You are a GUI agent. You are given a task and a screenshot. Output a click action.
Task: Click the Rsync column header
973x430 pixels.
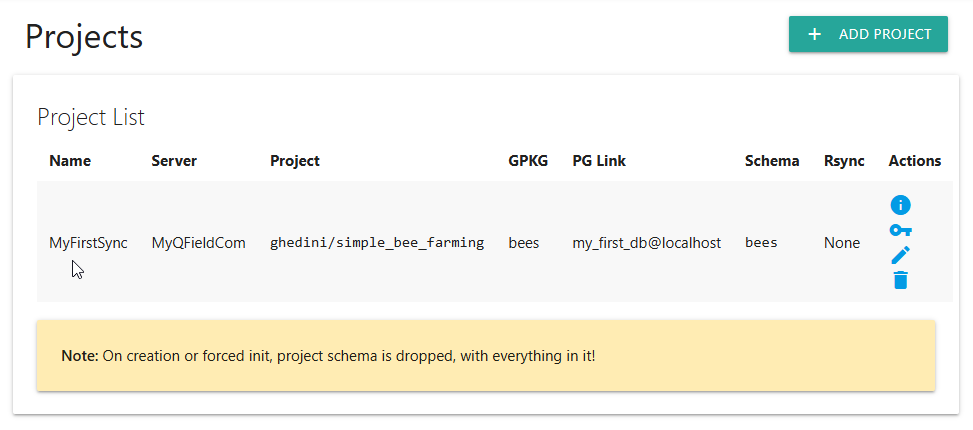coord(844,161)
